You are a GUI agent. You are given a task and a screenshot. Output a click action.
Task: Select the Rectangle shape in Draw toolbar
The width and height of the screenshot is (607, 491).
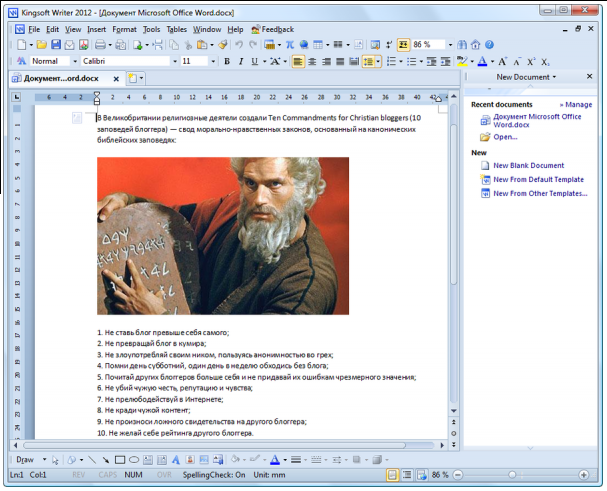(120, 460)
